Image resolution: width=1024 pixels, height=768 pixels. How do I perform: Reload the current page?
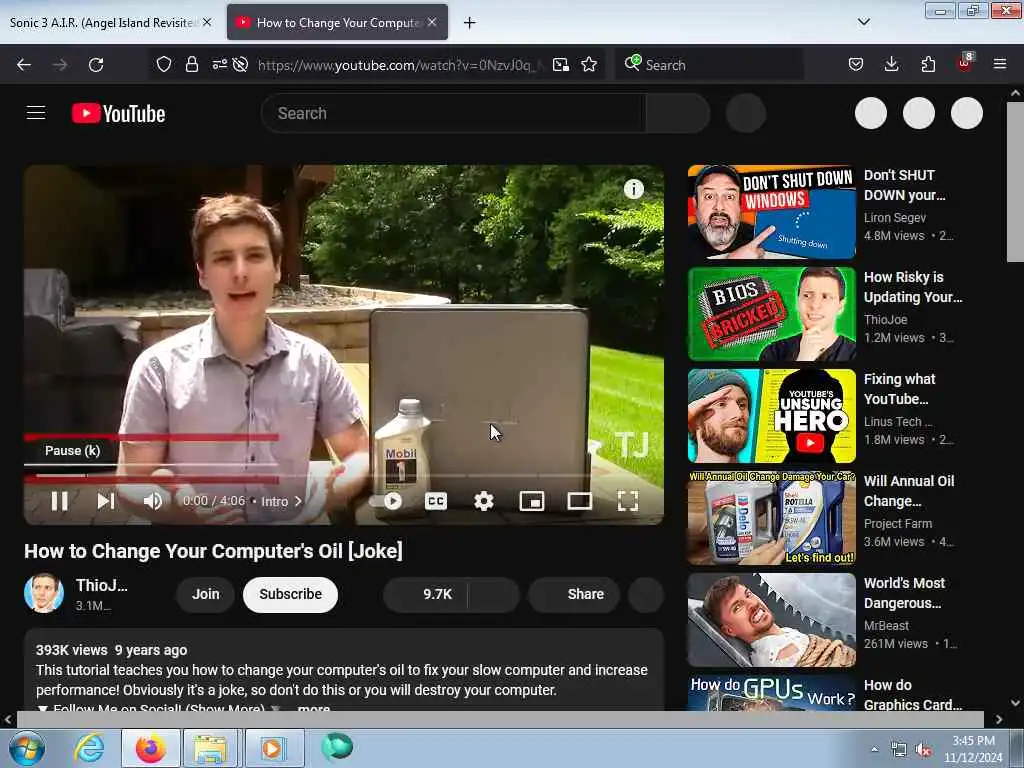tap(96, 65)
